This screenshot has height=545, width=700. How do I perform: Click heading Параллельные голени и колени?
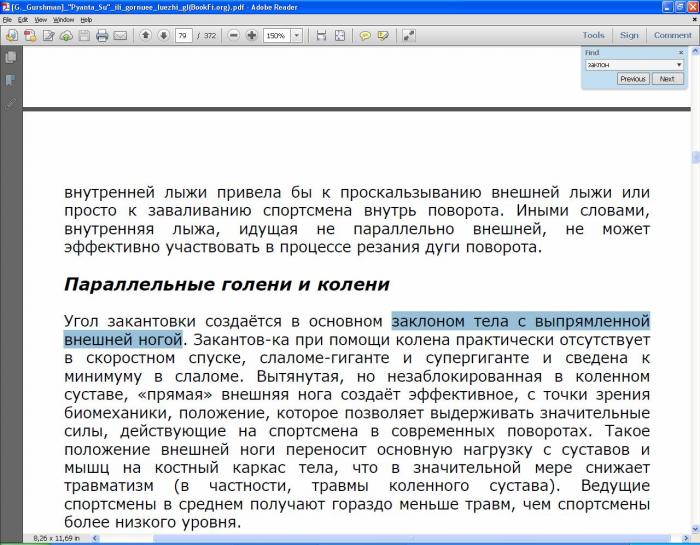[x=227, y=284]
